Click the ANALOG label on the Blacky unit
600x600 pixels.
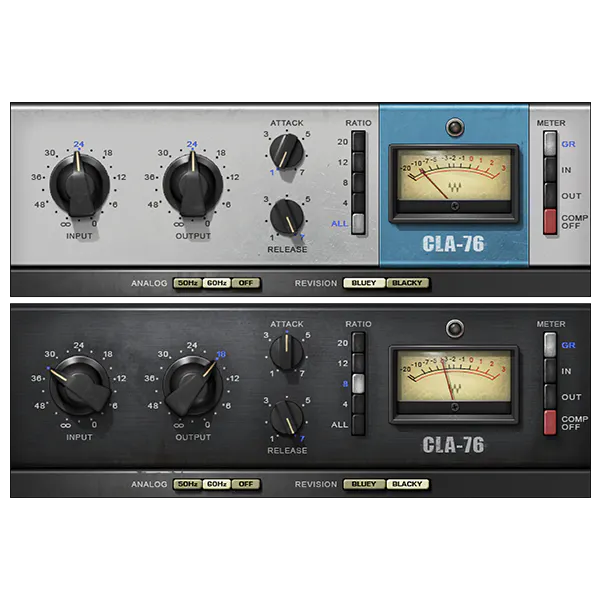coord(149,484)
